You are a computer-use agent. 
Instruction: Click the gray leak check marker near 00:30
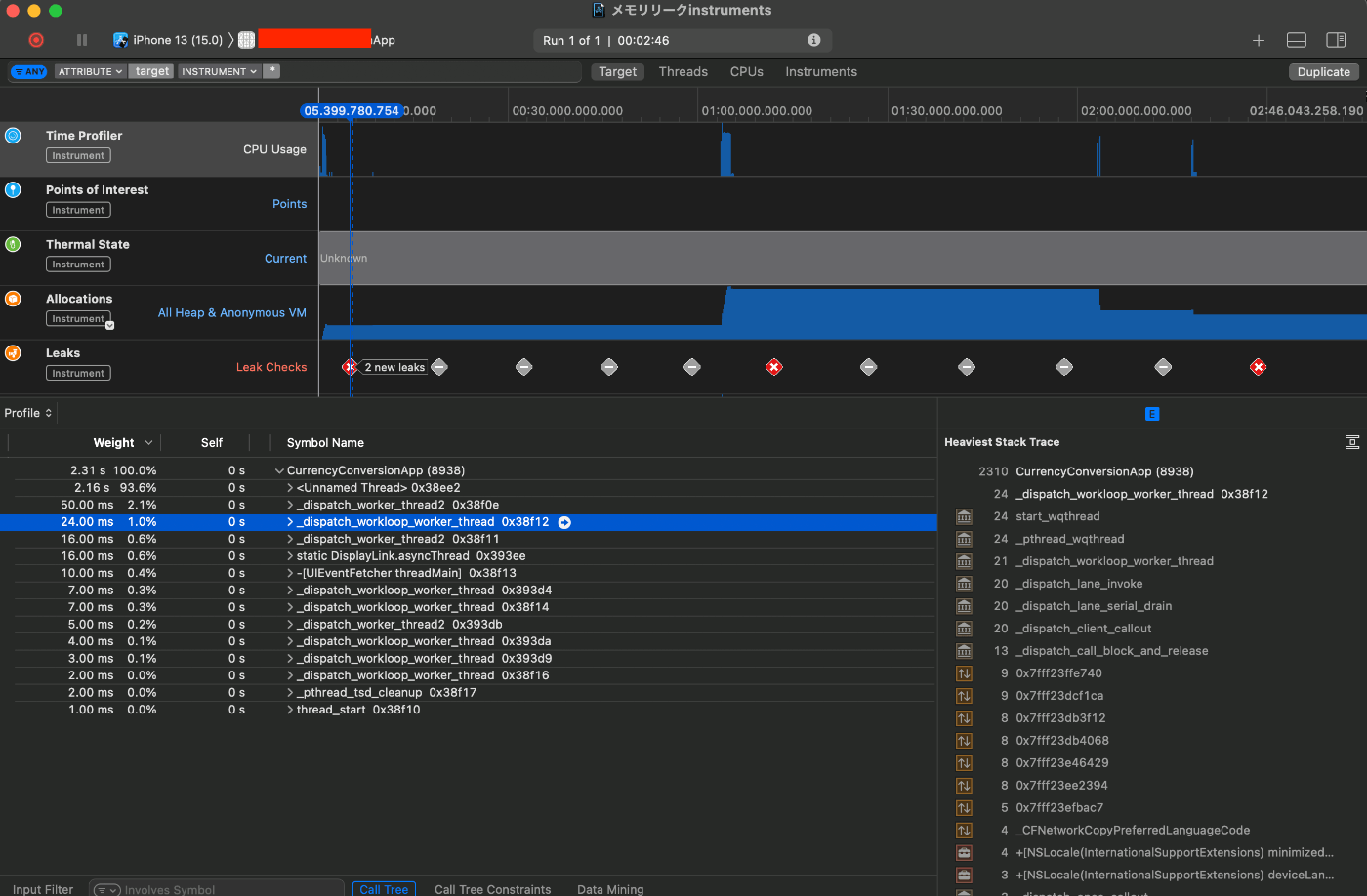click(524, 367)
